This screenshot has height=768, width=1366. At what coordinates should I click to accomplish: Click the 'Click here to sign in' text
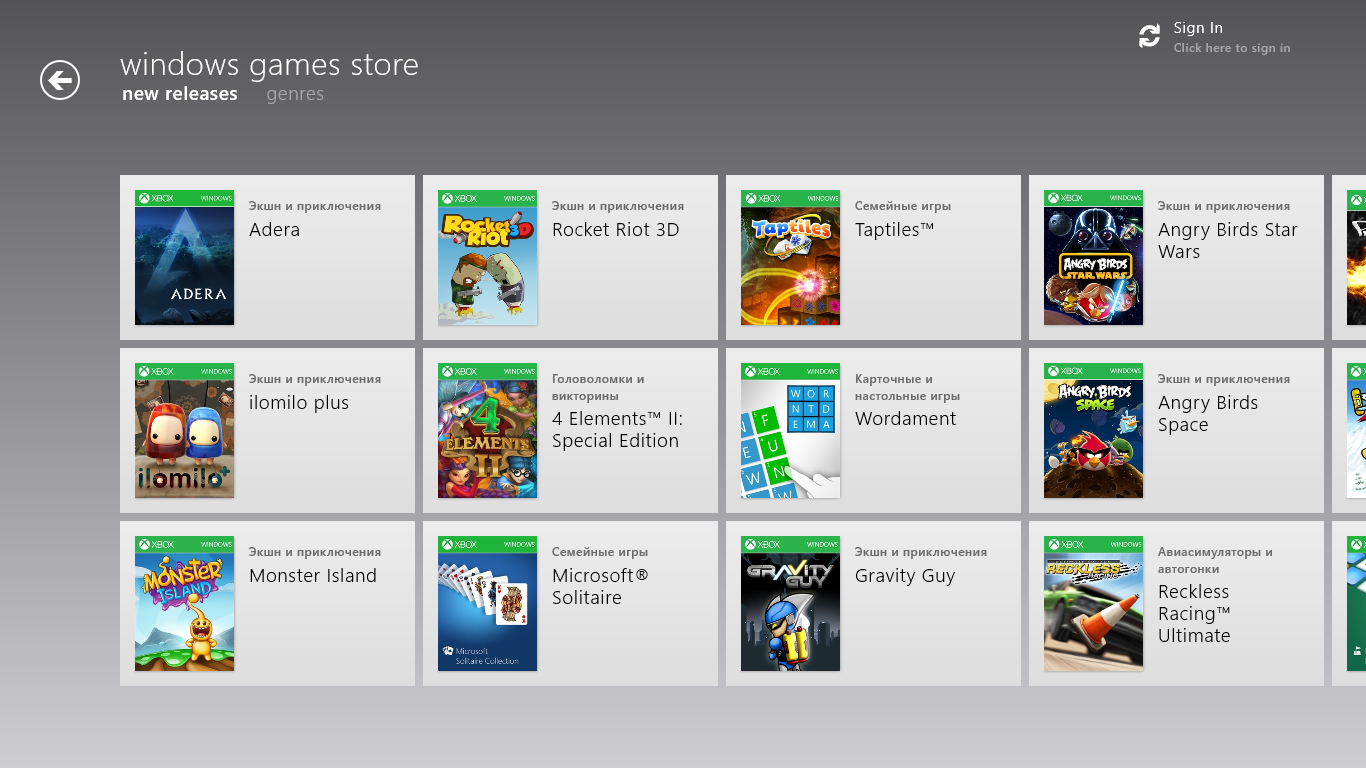coord(1232,48)
